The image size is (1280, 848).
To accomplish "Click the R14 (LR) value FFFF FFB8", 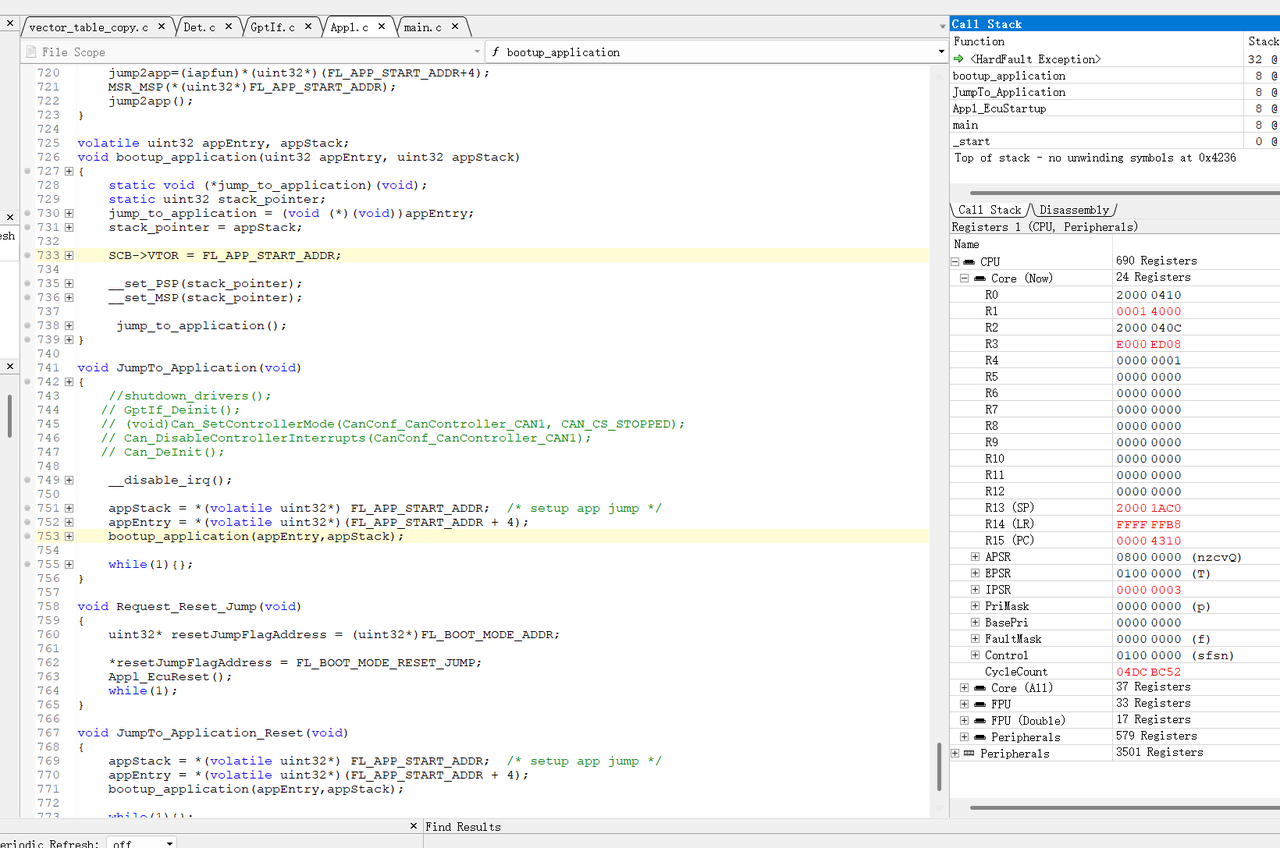I will pyautogui.click(x=1148, y=524).
